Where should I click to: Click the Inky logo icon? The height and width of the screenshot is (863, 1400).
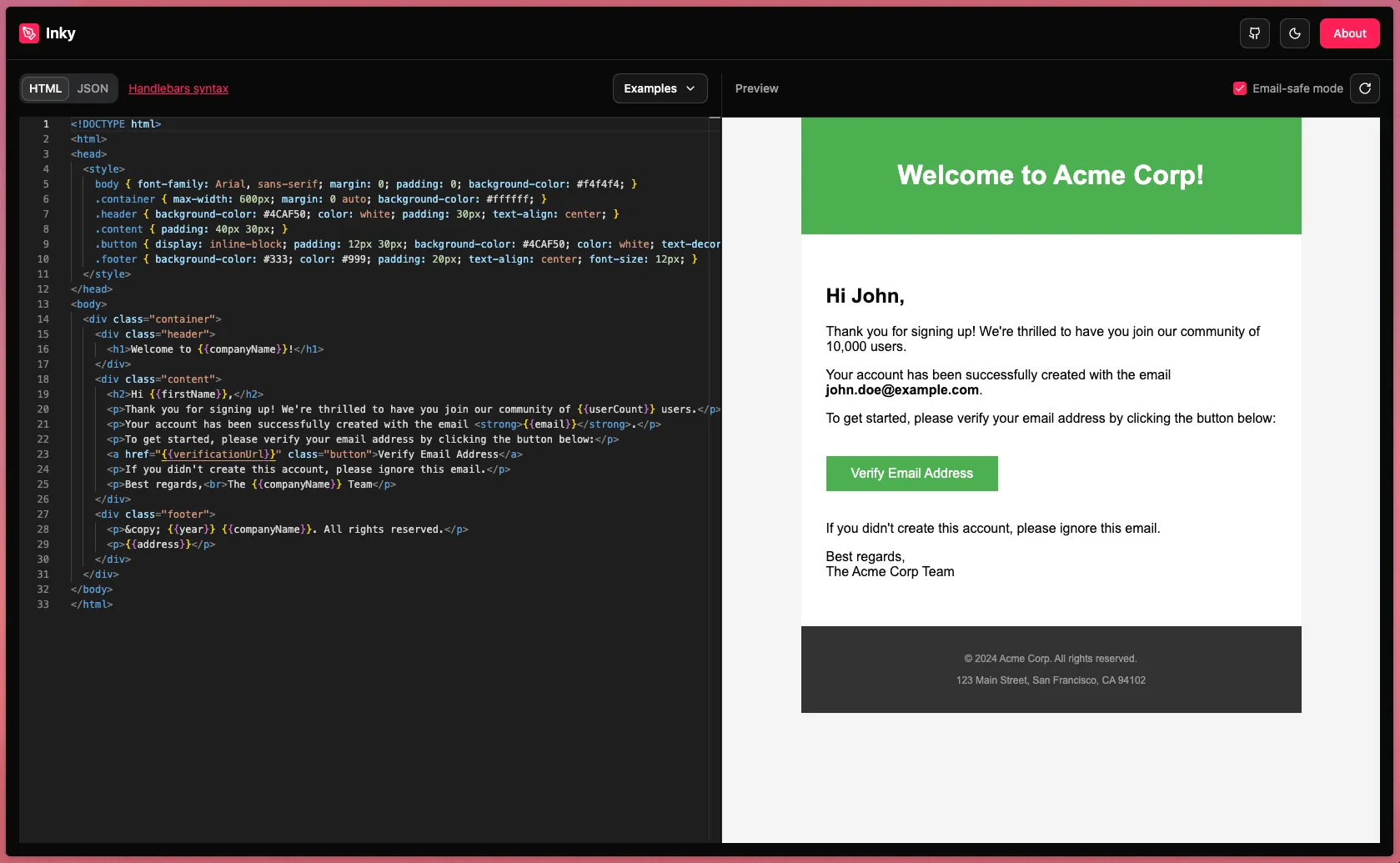pyautogui.click(x=29, y=33)
